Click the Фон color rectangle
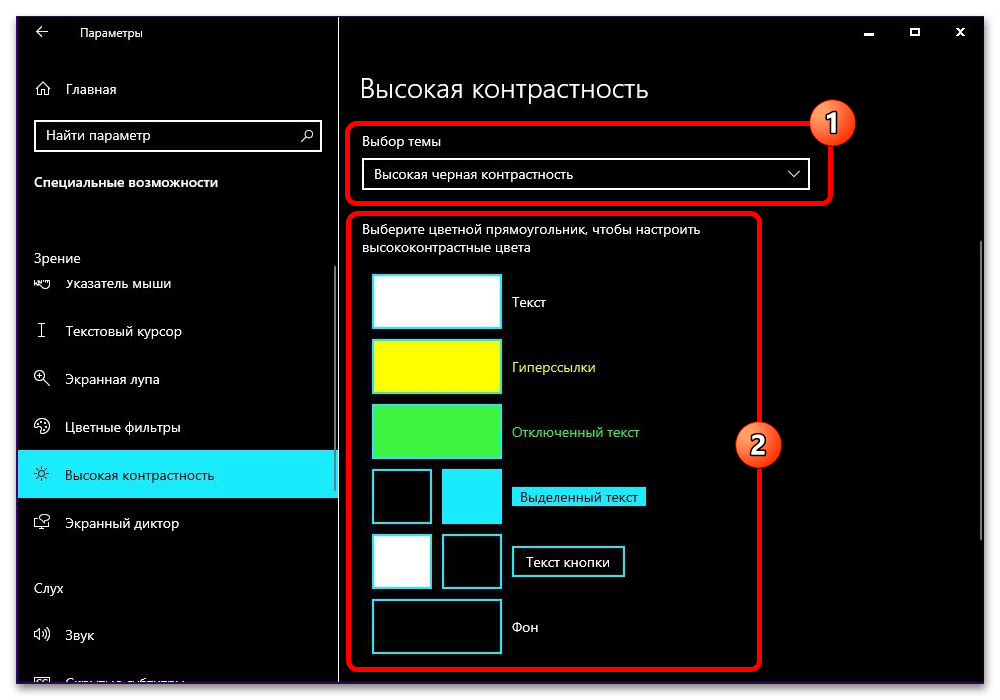Viewport: 1000px width, 700px height. point(436,627)
